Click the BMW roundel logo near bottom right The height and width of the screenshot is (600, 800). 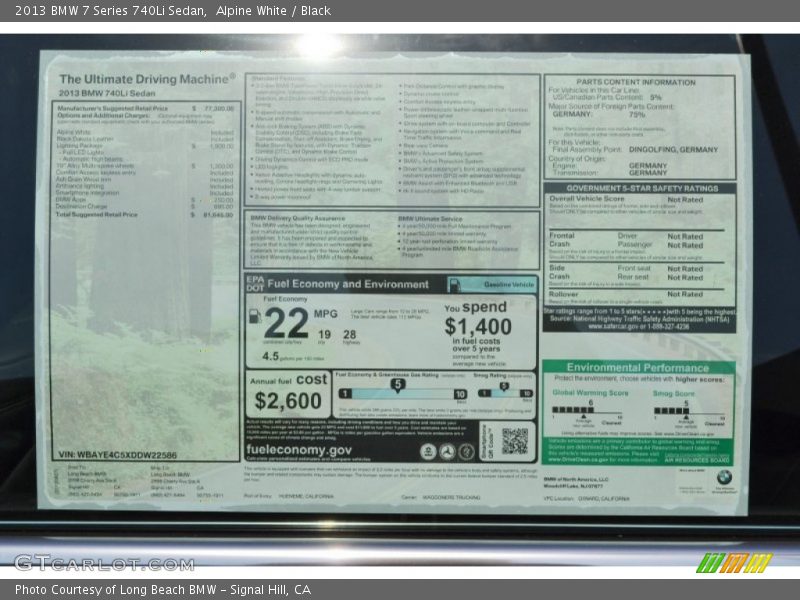click(x=724, y=478)
